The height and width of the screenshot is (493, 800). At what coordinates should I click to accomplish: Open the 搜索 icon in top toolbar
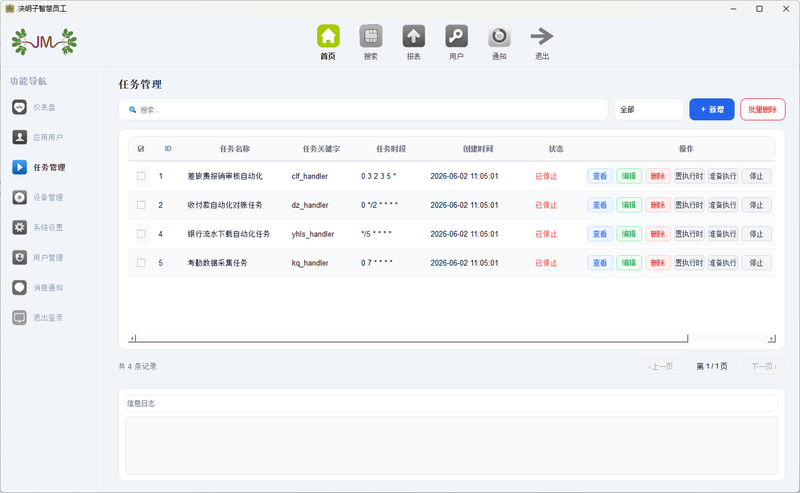(x=371, y=42)
